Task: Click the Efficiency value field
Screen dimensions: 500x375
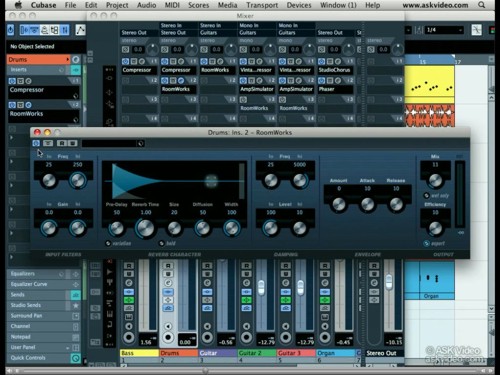Action: (x=435, y=212)
